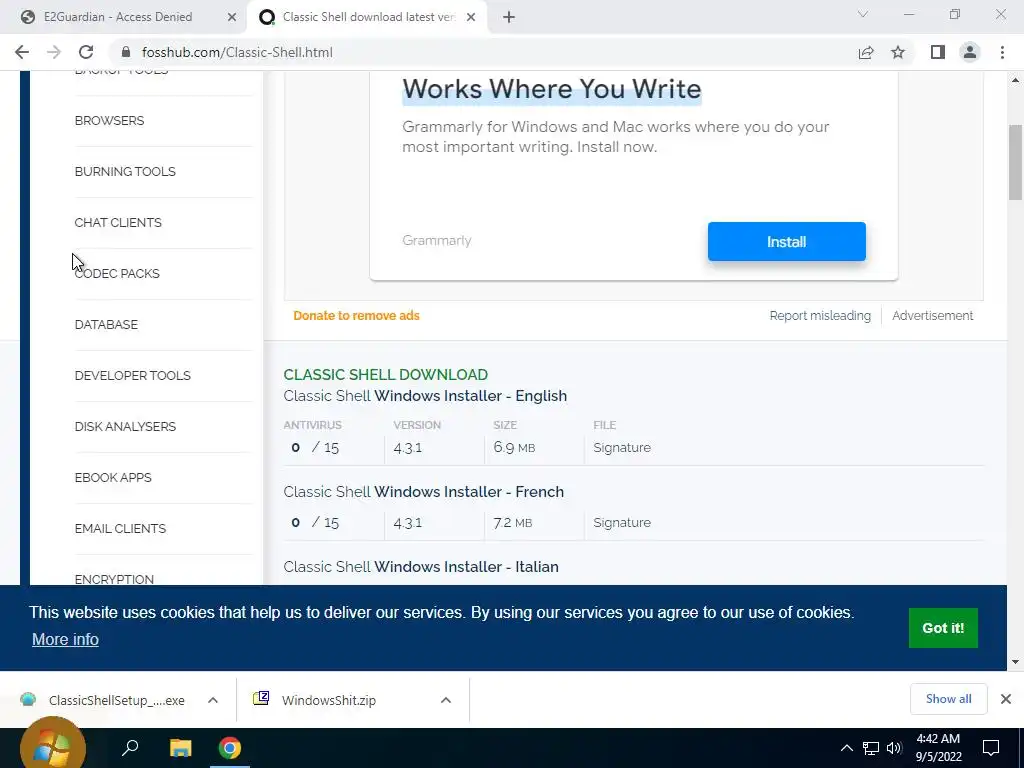1024x768 pixels.
Task: Go back using browser back arrow
Action: coord(22,52)
